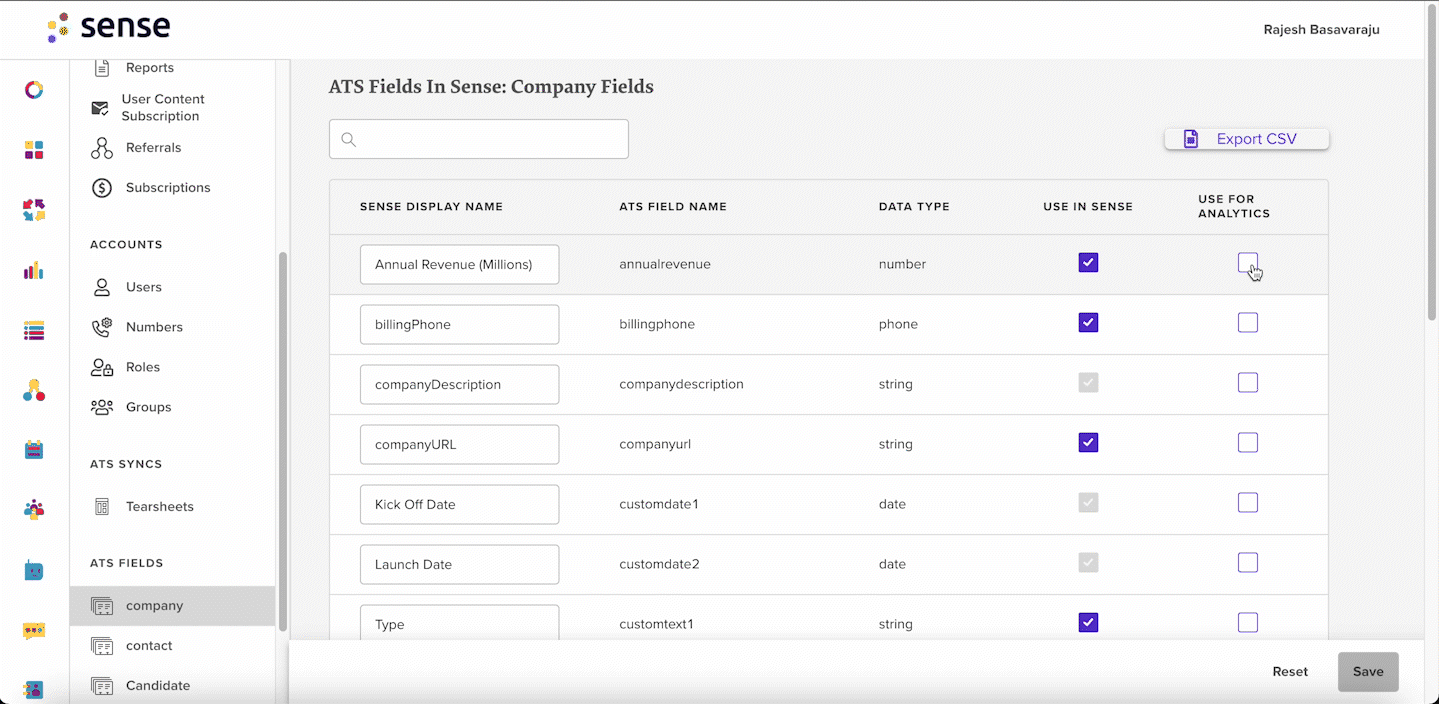Edit the Type display name field
The width and height of the screenshot is (1439, 704).
tap(460, 622)
